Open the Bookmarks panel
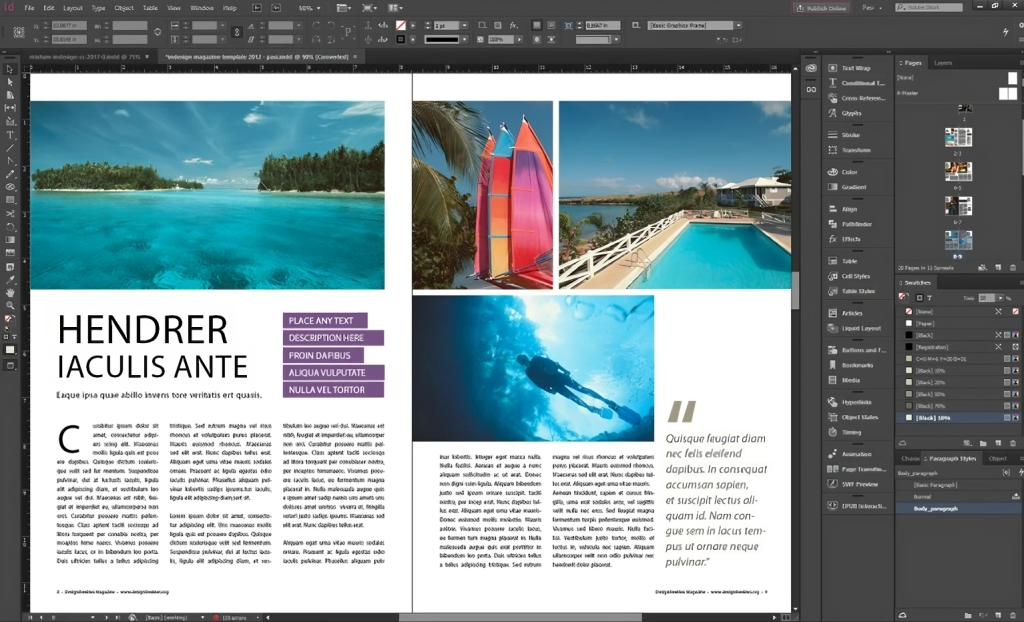 tap(857, 365)
